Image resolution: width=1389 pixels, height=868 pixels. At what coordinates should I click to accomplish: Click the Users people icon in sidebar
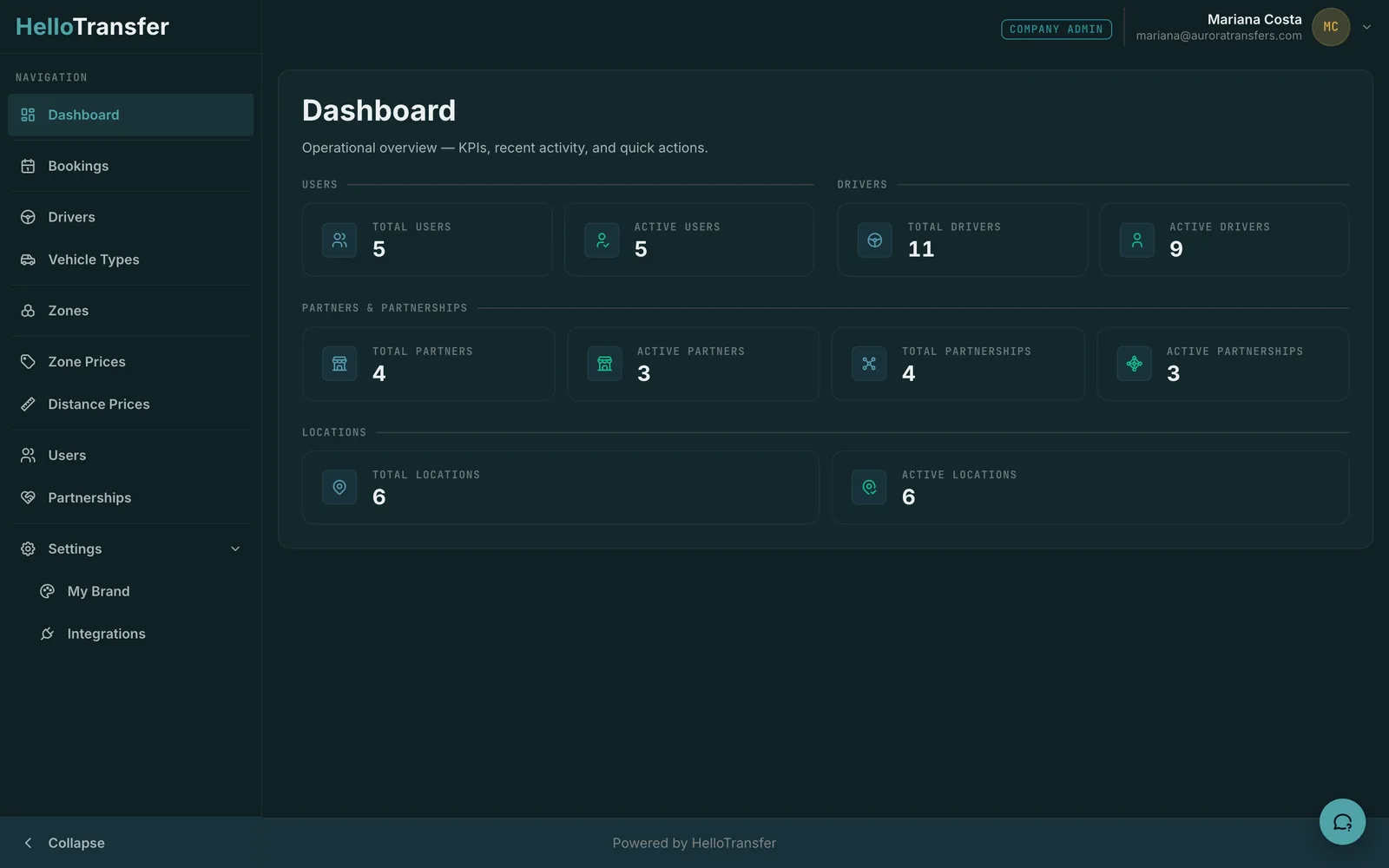(28, 456)
